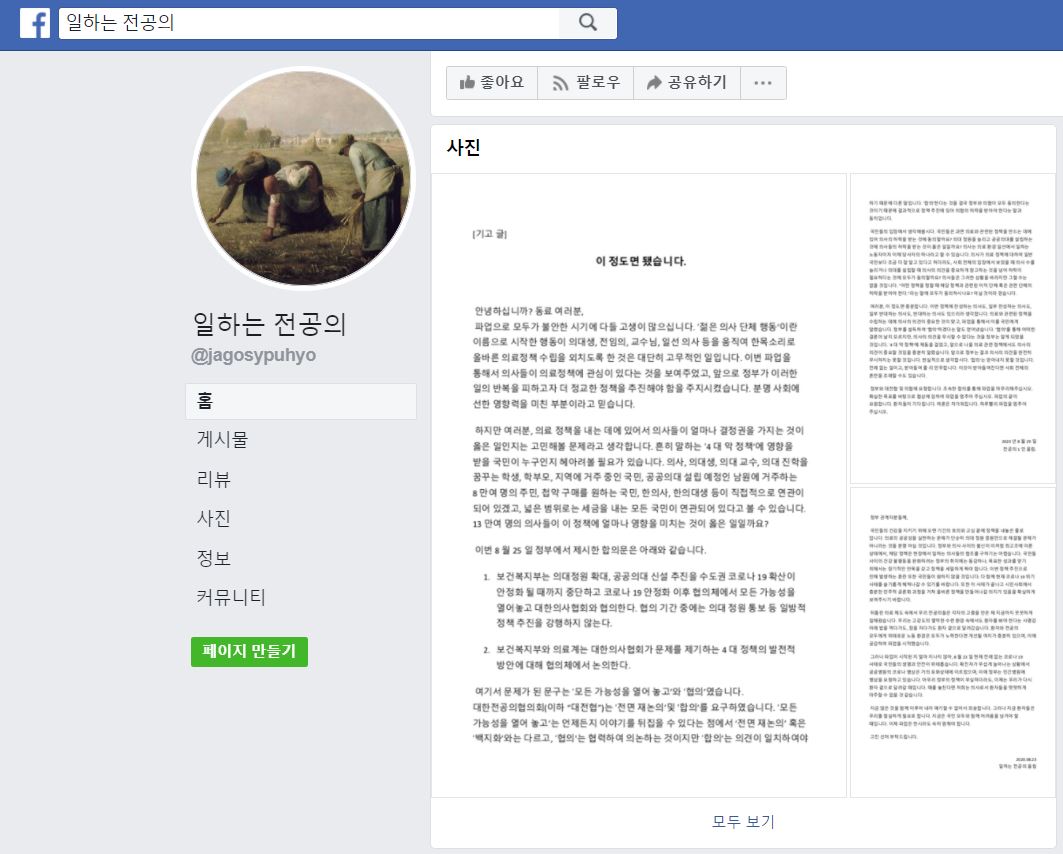Click the green 페이지 만들기 button
This screenshot has height=854, width=1063.
[249, 651]
